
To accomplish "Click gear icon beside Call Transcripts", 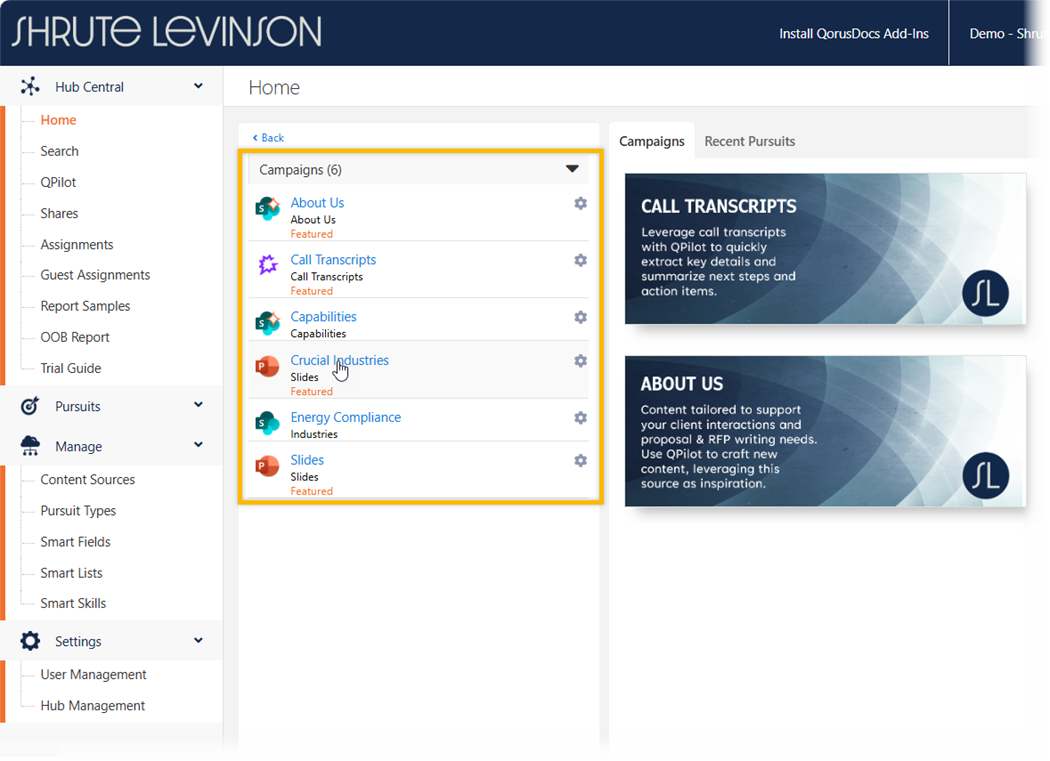I will point(580,261).
